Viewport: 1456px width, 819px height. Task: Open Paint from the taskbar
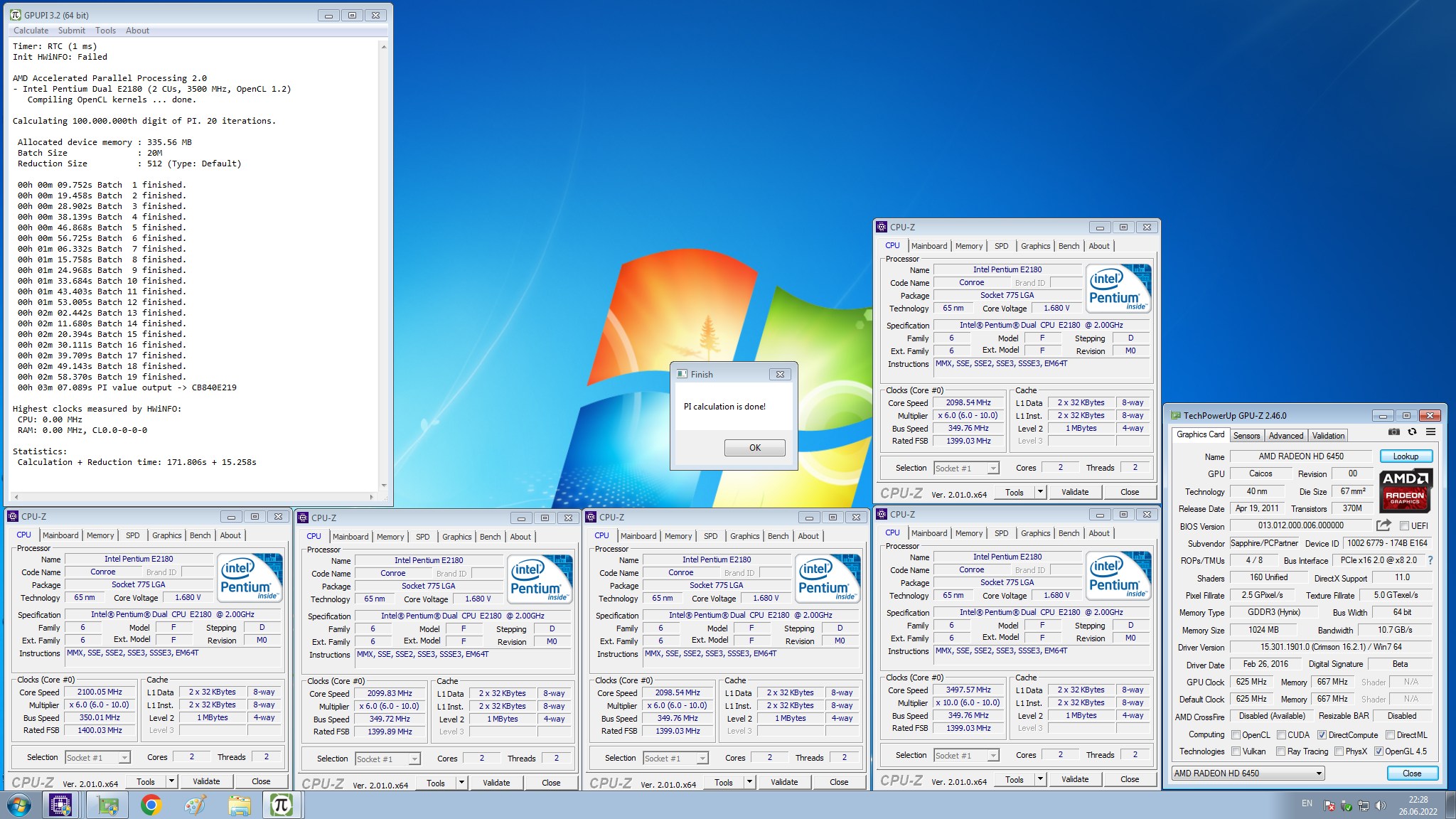click(x=195, y=805)
